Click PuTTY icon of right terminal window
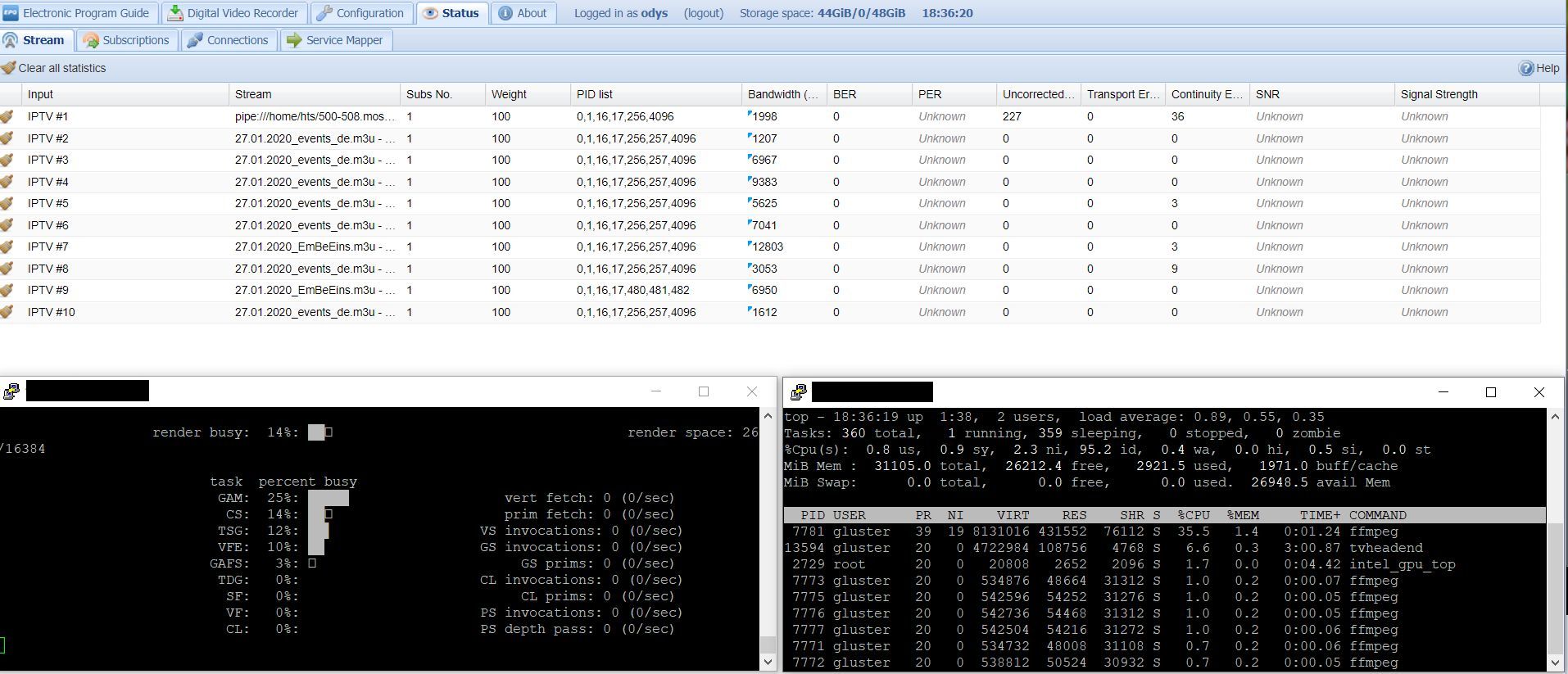The height and width of the screenshot is (674, 1568). pos(798,392)
